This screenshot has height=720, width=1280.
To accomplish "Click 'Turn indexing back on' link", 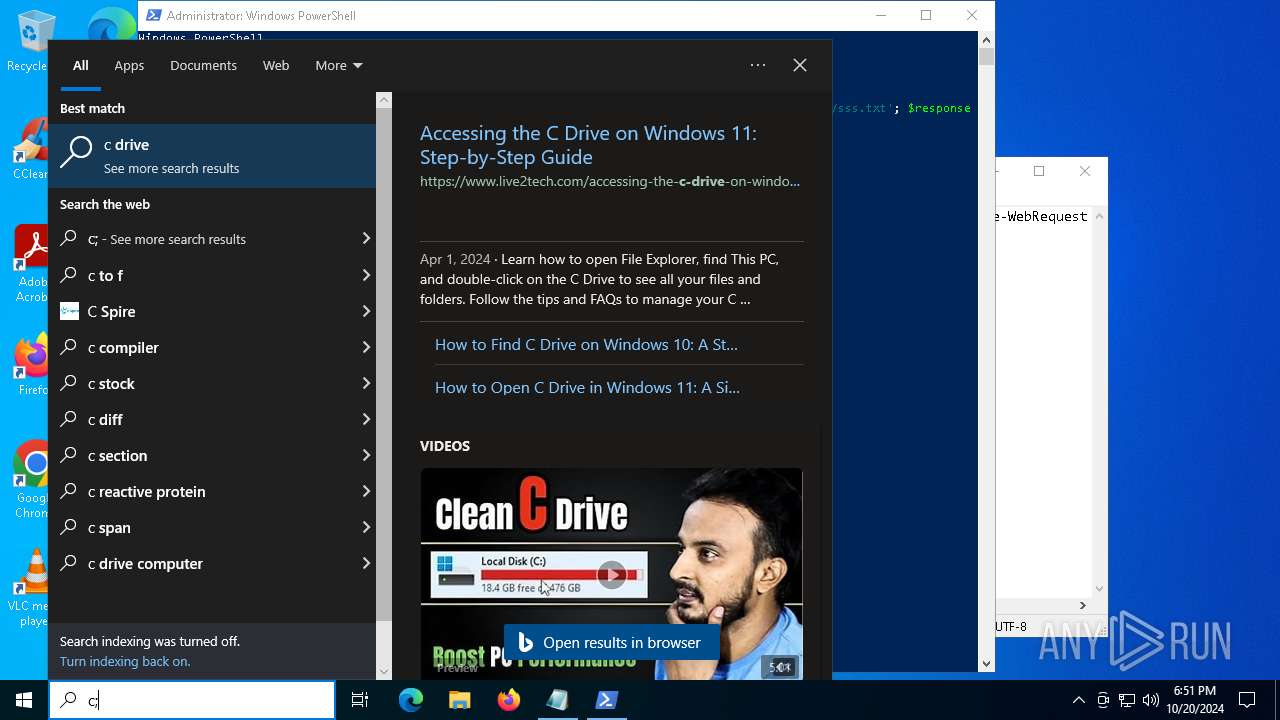I will pyautogui.click(x=125, y=661).
